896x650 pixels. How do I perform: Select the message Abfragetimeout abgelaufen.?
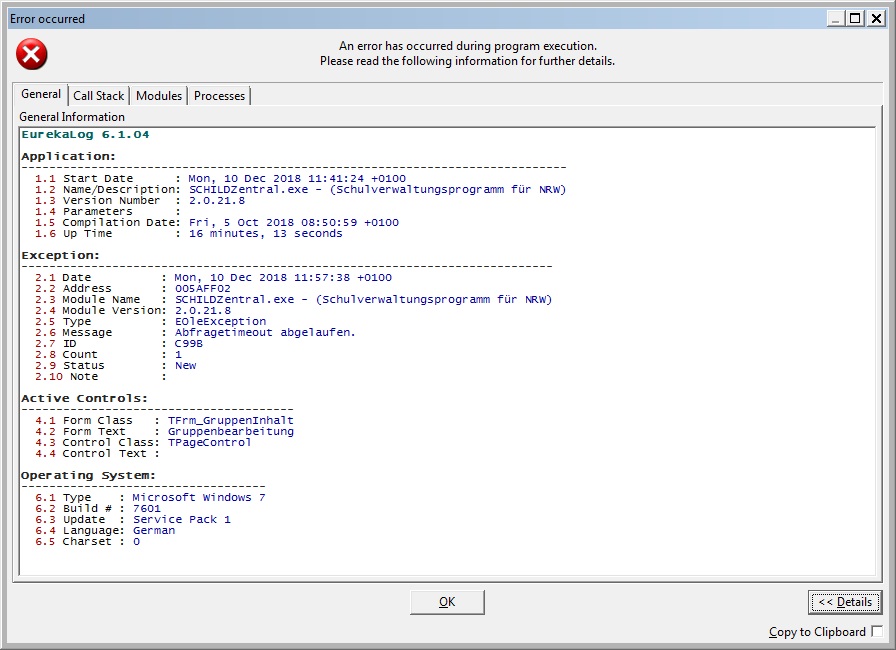coord(265,332)
